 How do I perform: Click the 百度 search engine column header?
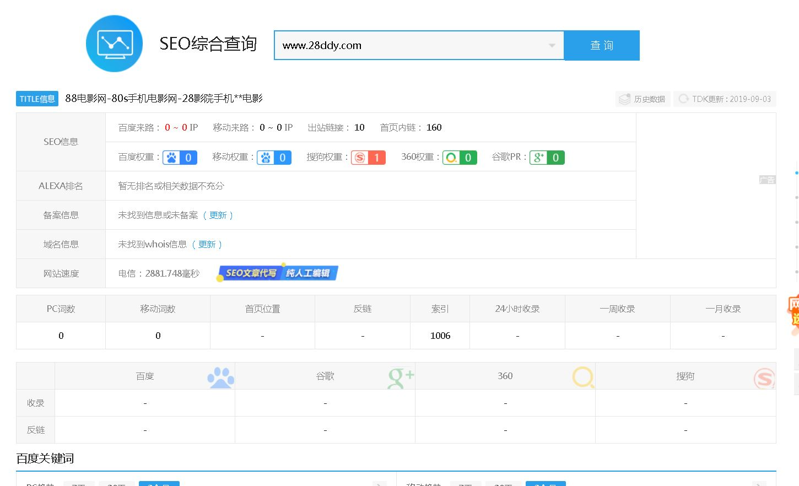(145, 376)
